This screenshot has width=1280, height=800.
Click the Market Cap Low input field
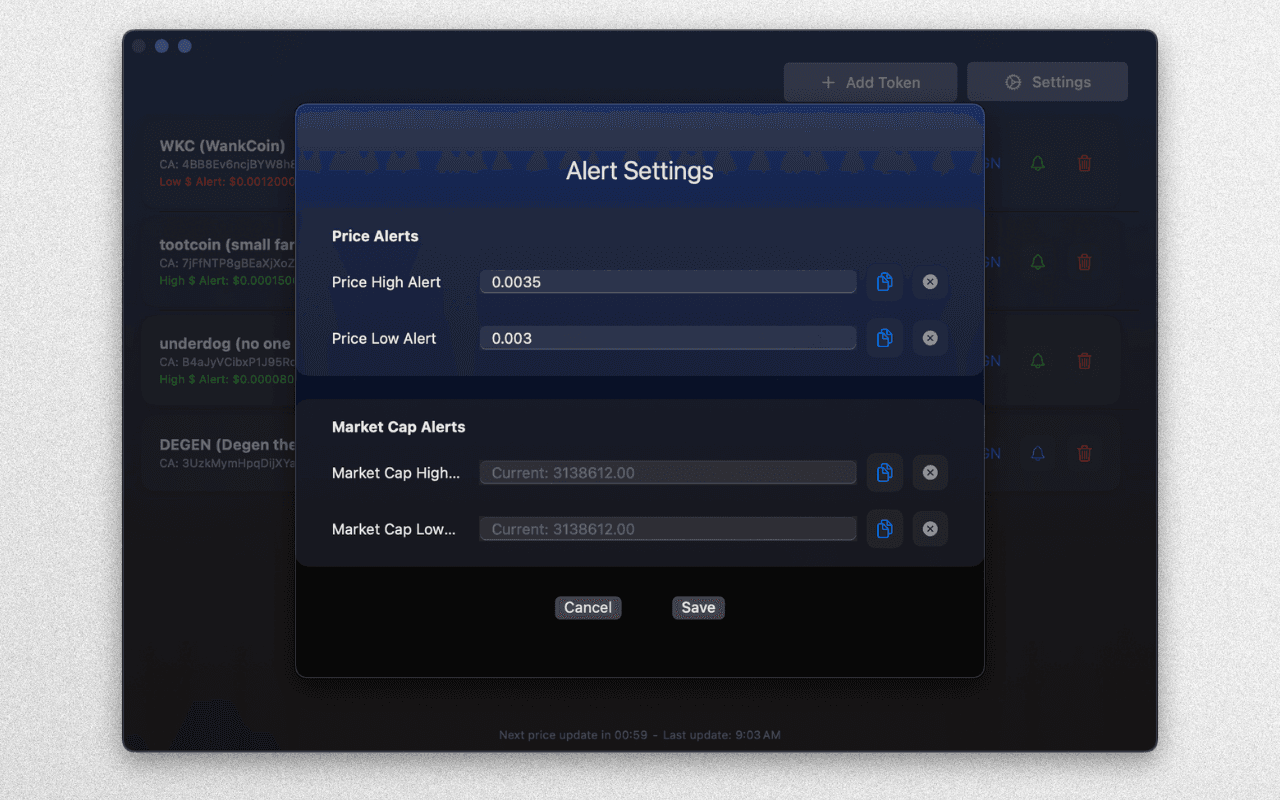pyautogui.click(x=667, y=529)
